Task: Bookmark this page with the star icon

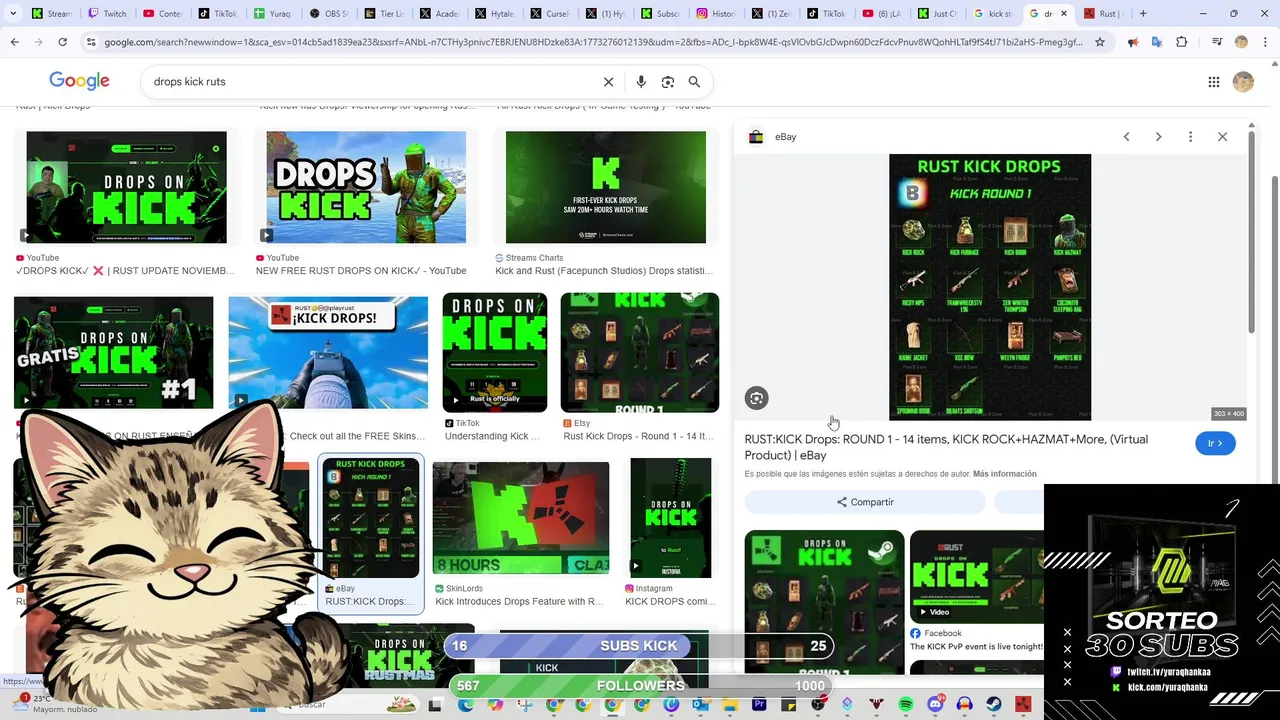Action: [x=1100, y=42]
